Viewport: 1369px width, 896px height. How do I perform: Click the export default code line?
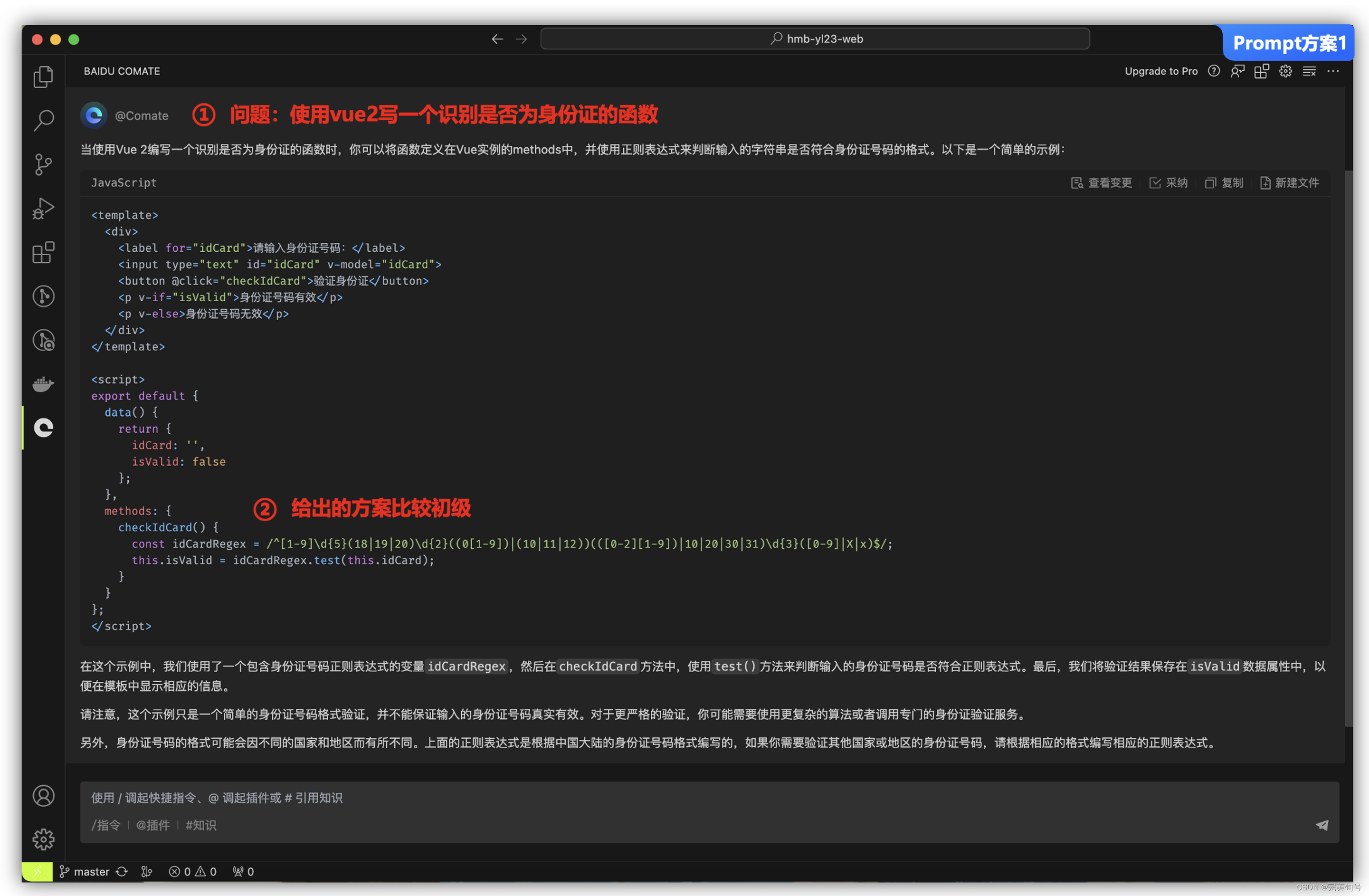(145, 396)
